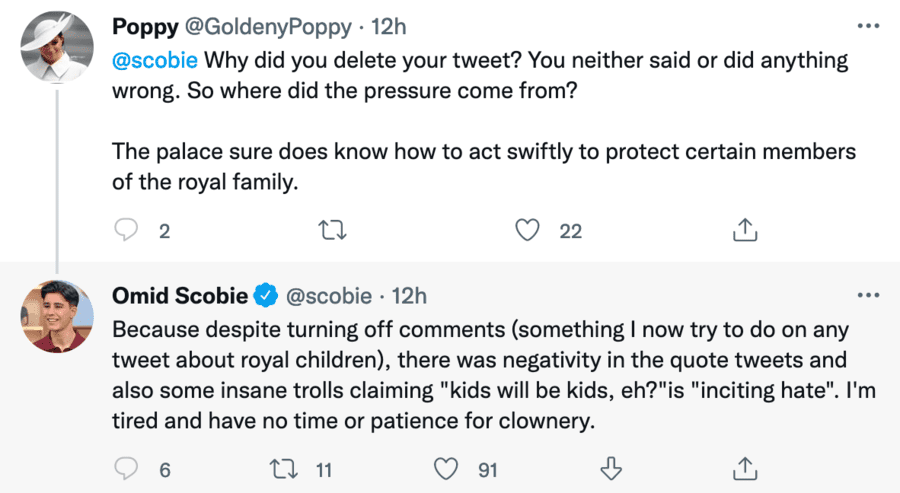
Task: Like Poppy's tweet with heart icon
Action: 528,231
